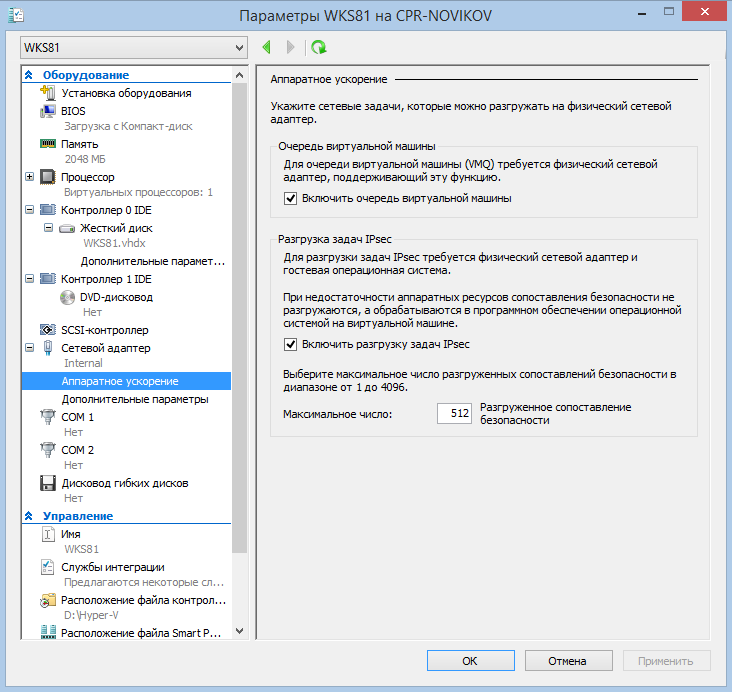Click the SCSI-контроллер icon
Viewport: 732px width, 692px height.
click(x=48, y=330)
